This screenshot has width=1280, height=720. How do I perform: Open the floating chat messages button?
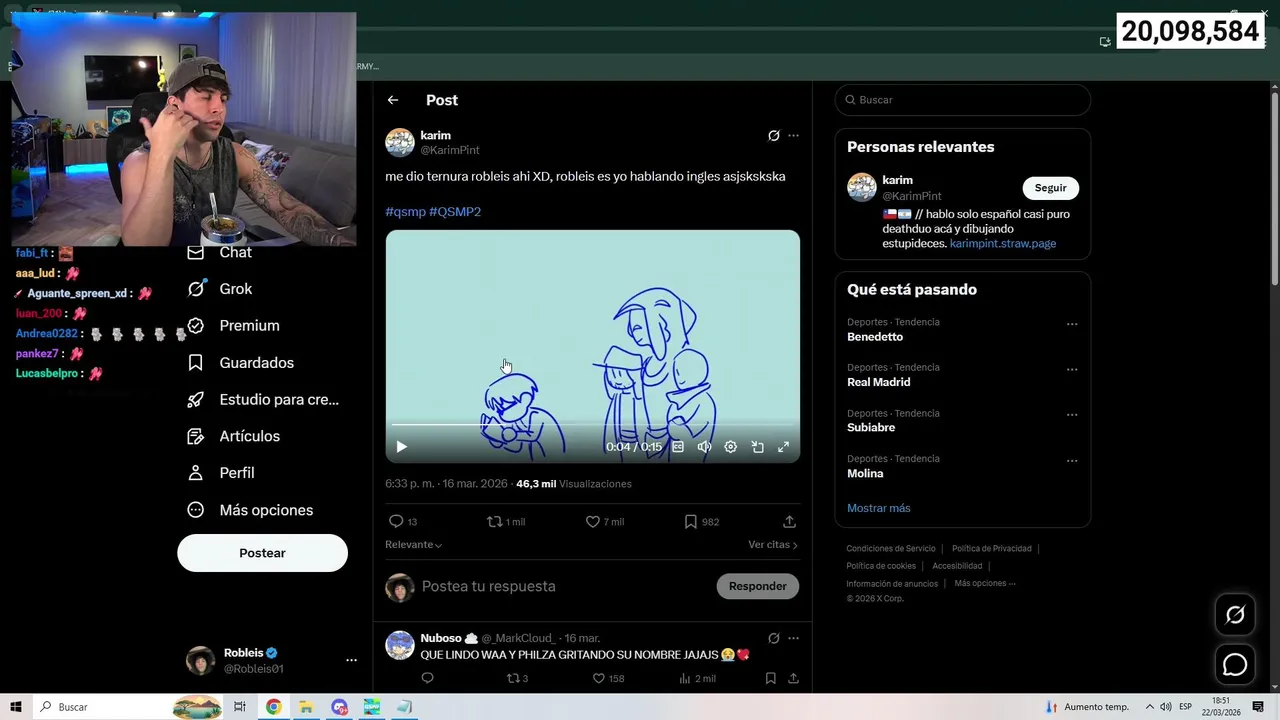(1235, 664)
